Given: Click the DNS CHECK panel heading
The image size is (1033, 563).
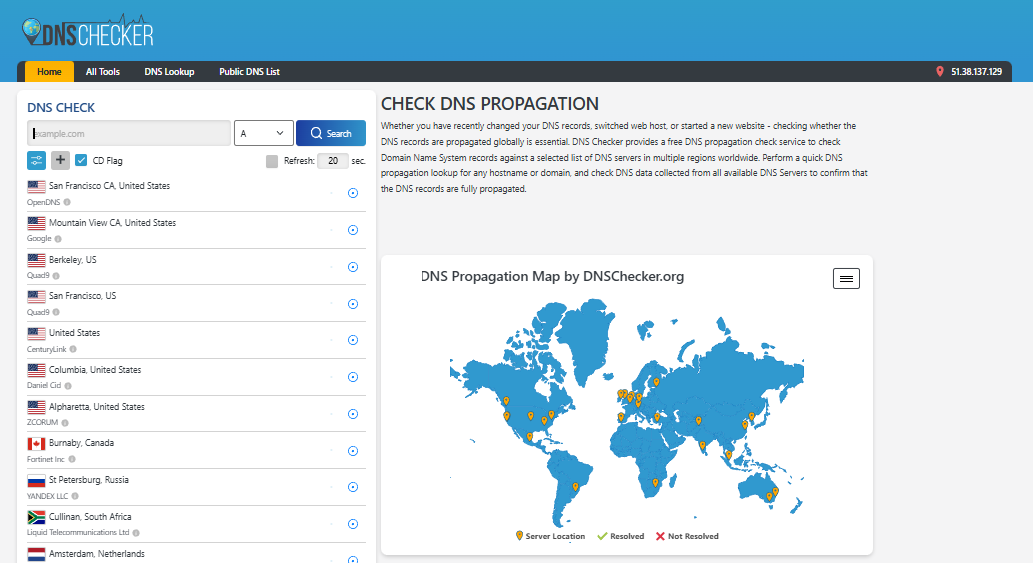Looking at the screenshot, I should point(61,107).
